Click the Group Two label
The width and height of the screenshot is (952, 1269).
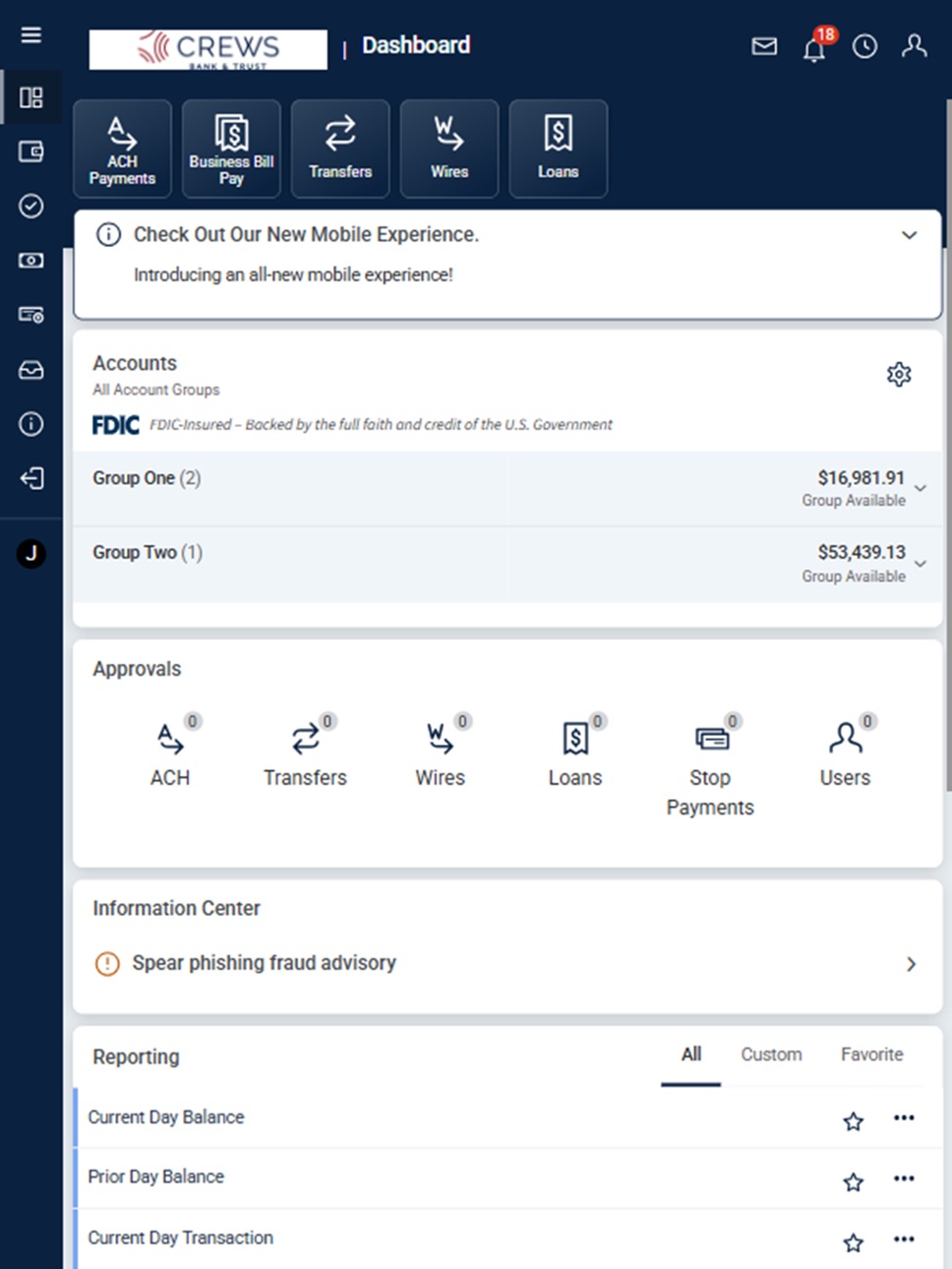pos(135,553)
